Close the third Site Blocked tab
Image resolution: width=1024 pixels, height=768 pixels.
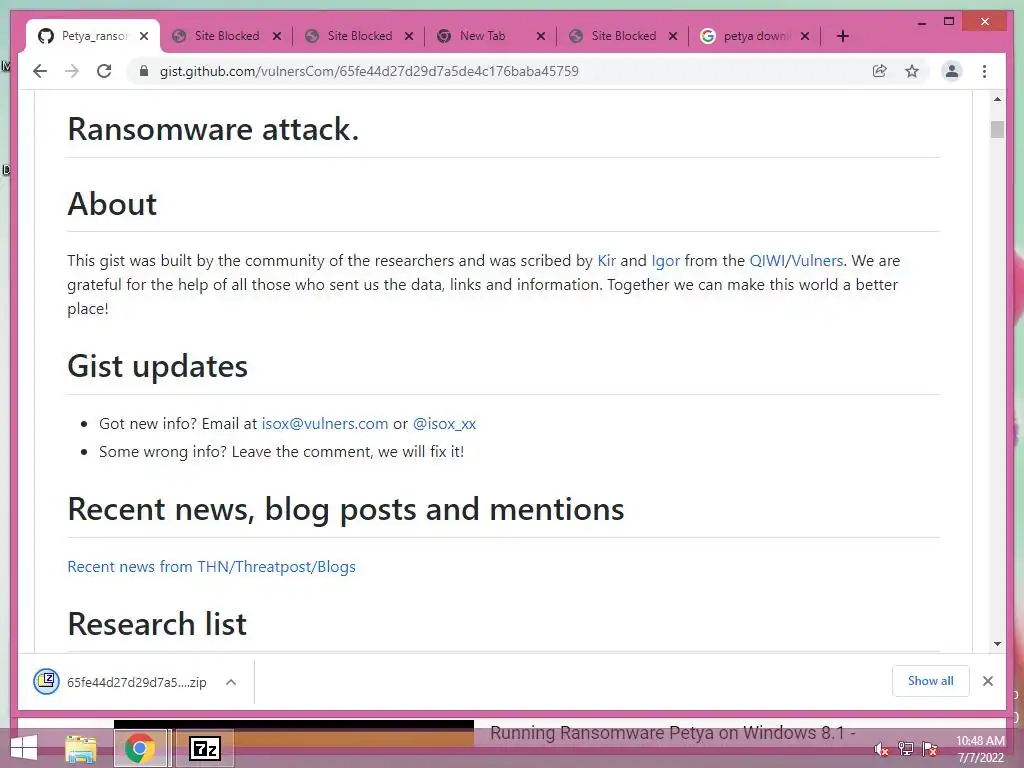point(673,36)
